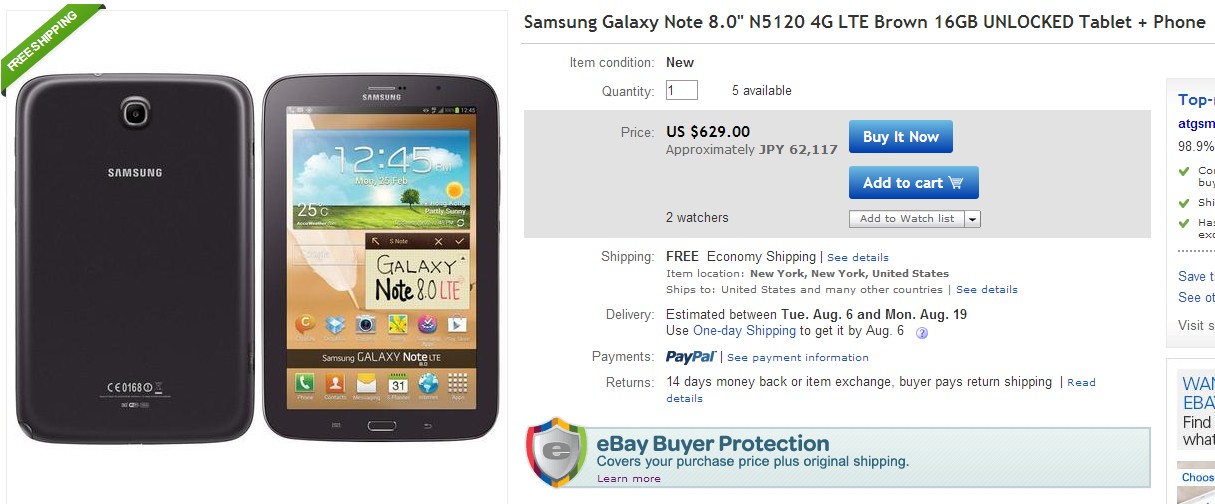Click the tablet back view product image
1215x504 pixels.
click(134, 258)
